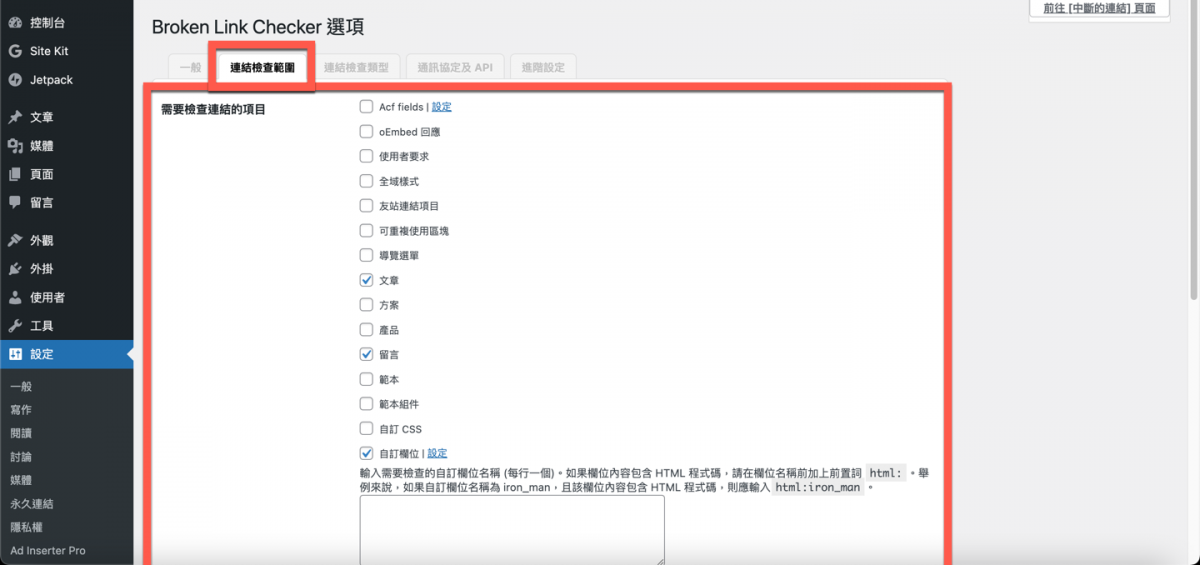Screen dimensions: 1200x565
Task: Check the 可重複使用區塊 checkbox
Action: tap(366, 230)
